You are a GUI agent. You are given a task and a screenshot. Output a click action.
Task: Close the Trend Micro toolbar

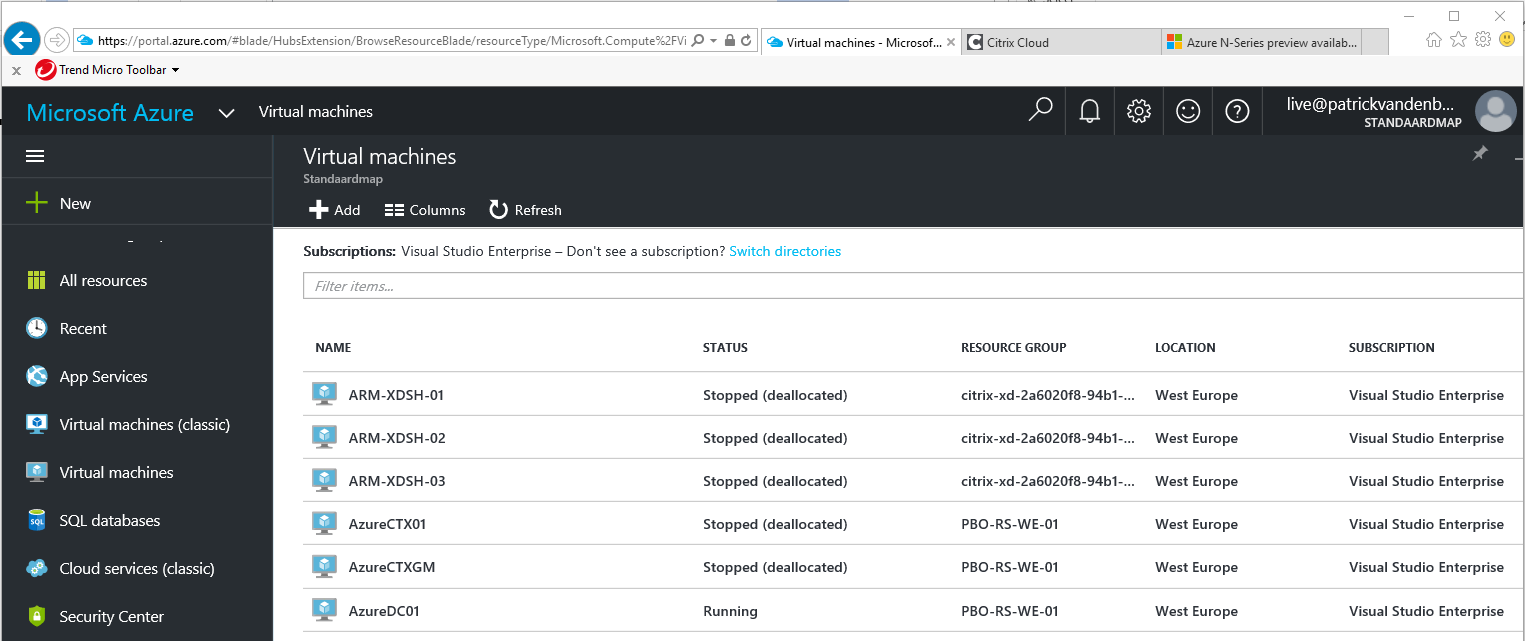[16, 71]
